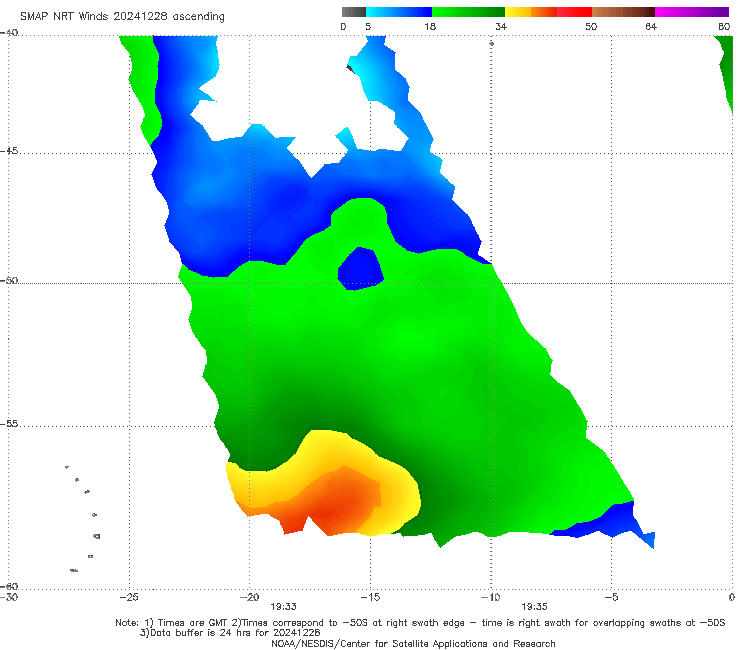
Task: Click the swath time '19:35'
Action: coord(534,607)
